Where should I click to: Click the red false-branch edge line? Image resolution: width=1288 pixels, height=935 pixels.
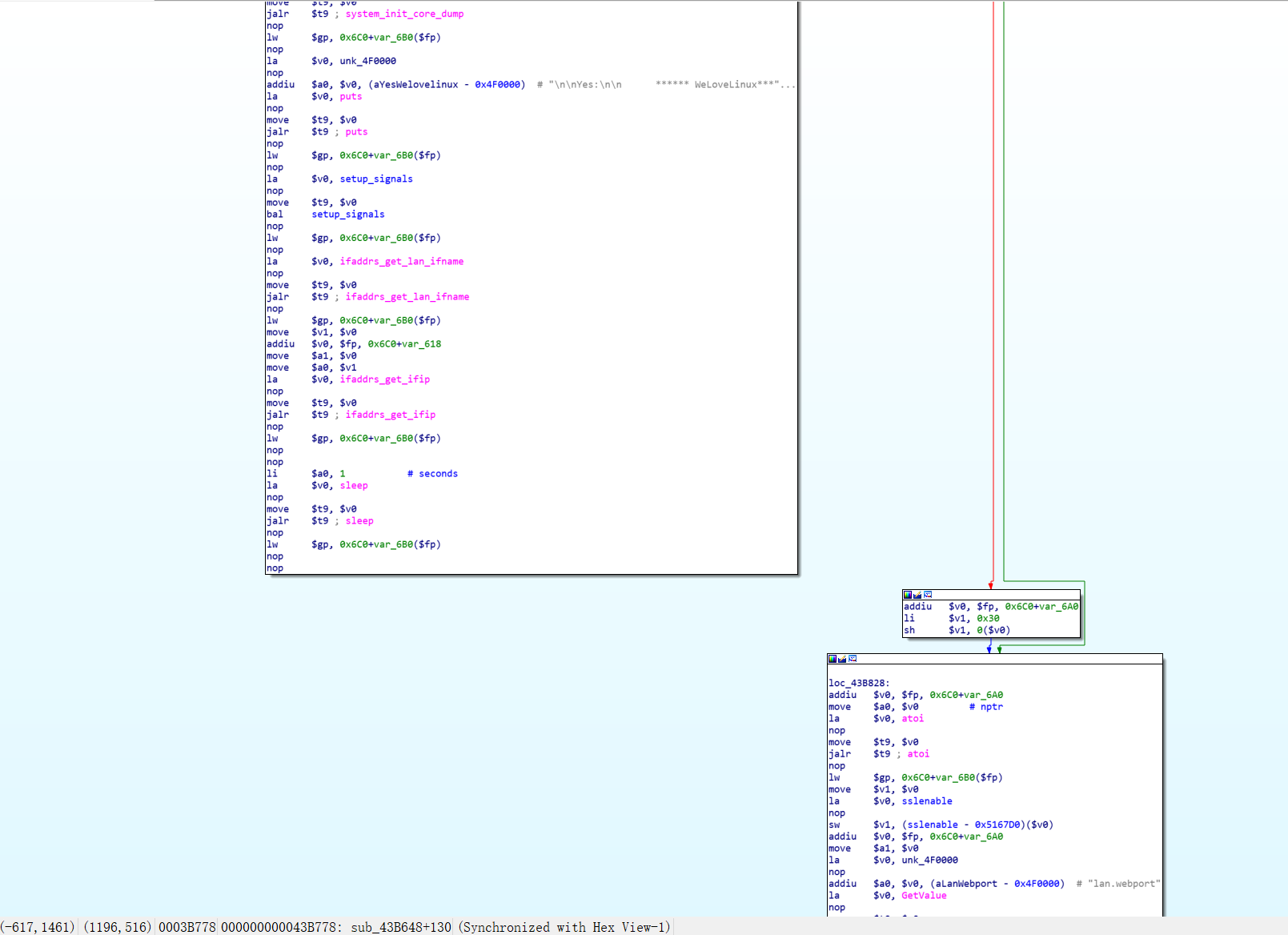point(993,295)
